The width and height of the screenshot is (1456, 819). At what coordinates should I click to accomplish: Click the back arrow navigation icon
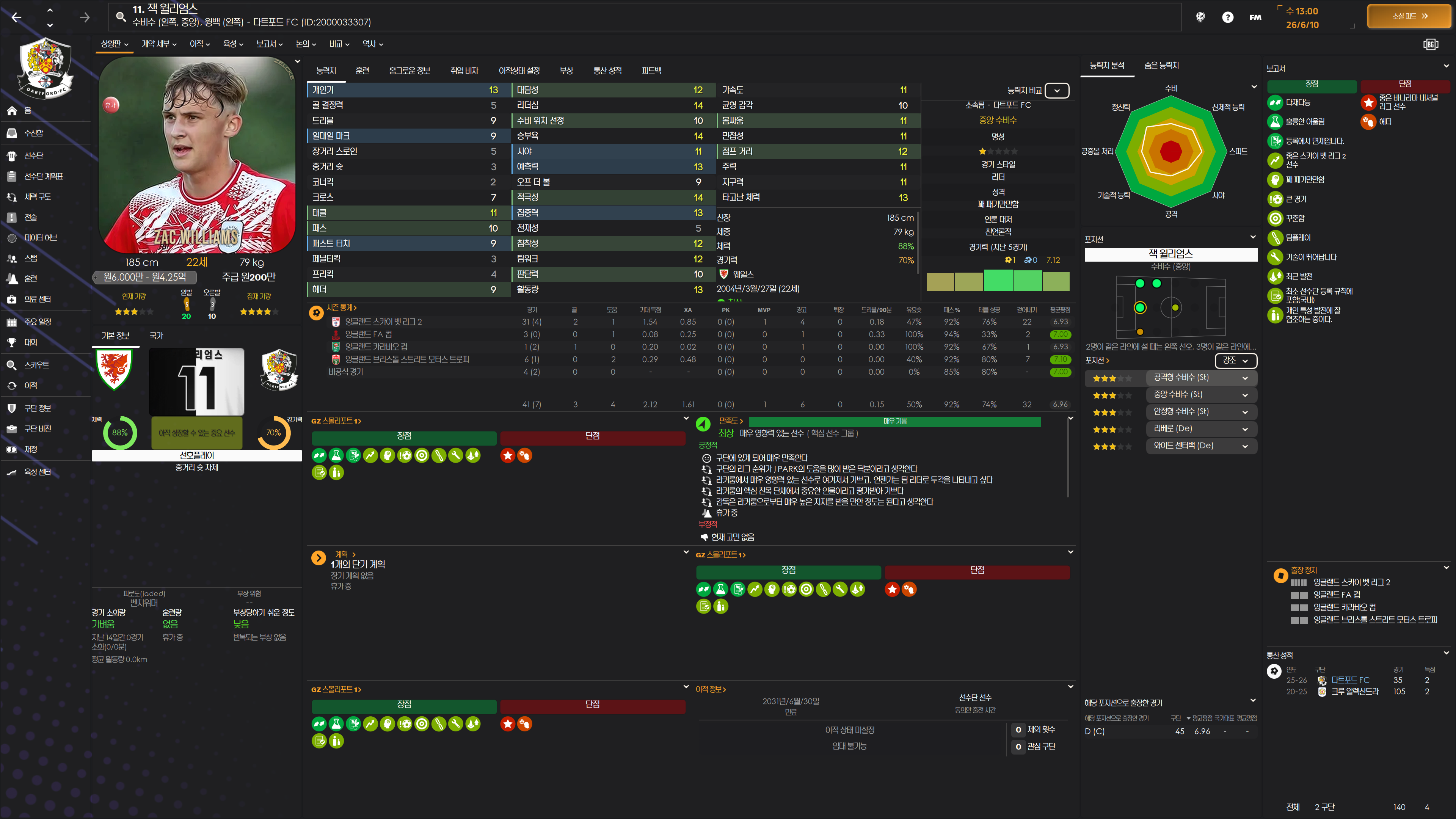coord(16,17)
